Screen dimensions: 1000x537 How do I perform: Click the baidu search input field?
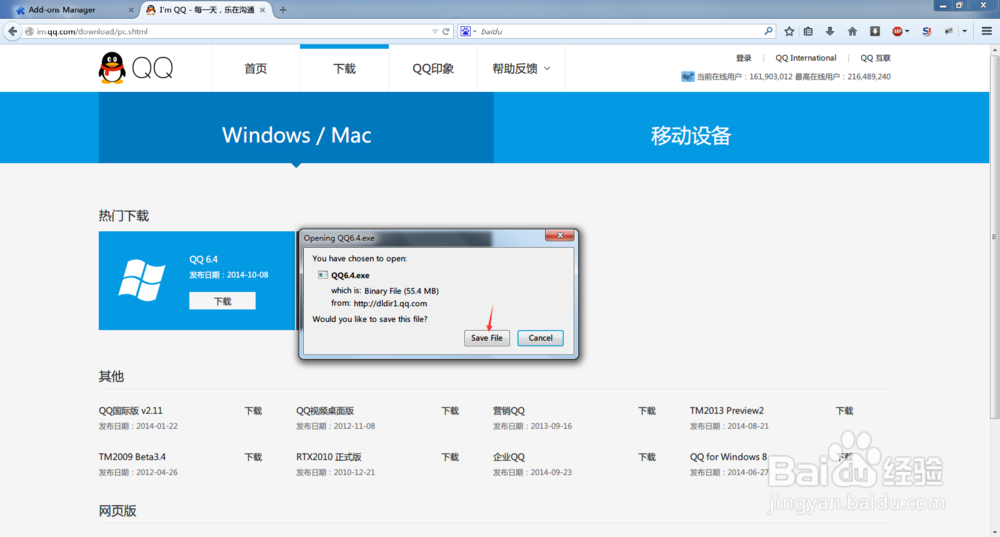coord(620,31)
